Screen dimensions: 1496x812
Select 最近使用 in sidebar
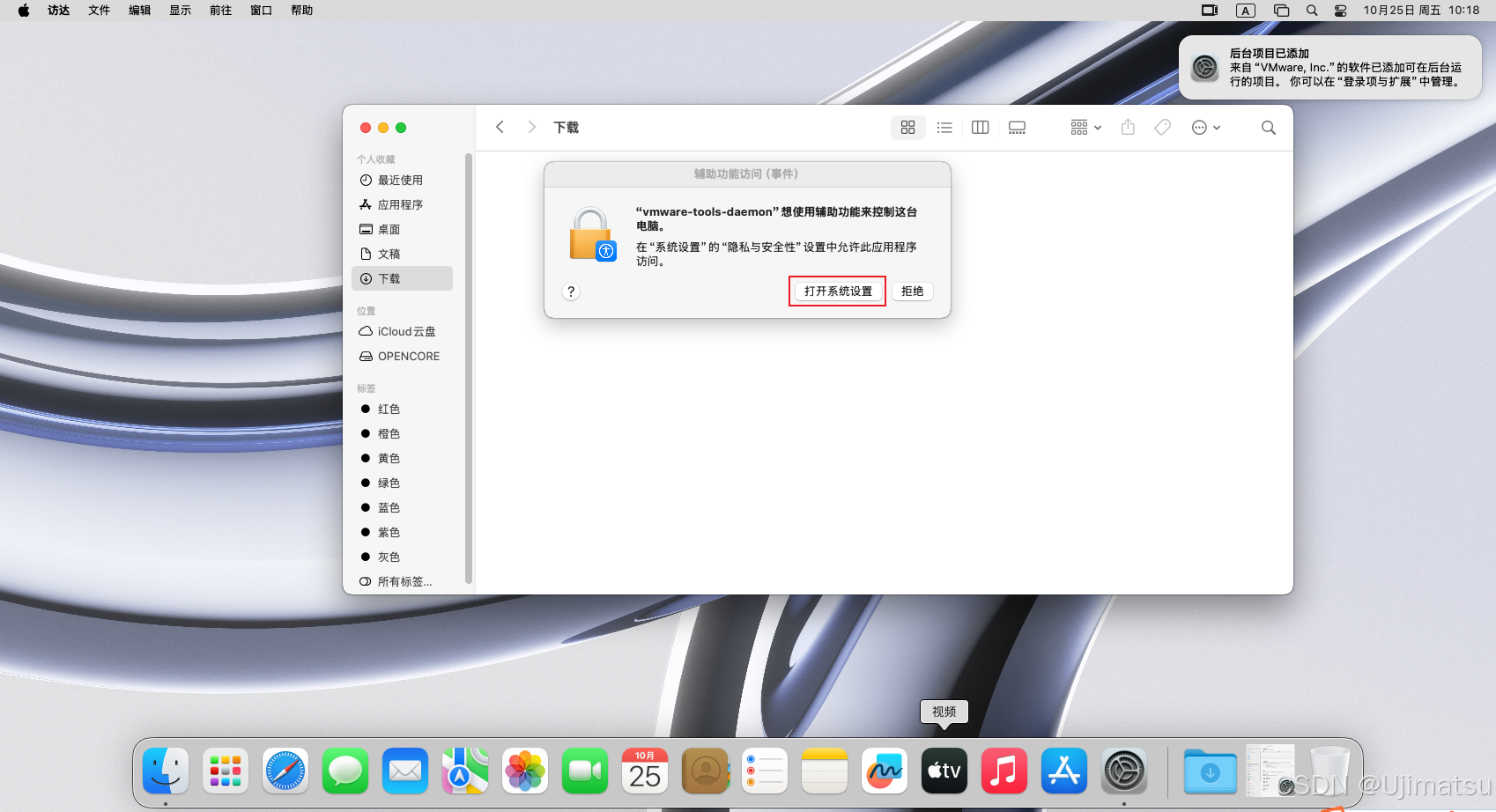point(402,180)
